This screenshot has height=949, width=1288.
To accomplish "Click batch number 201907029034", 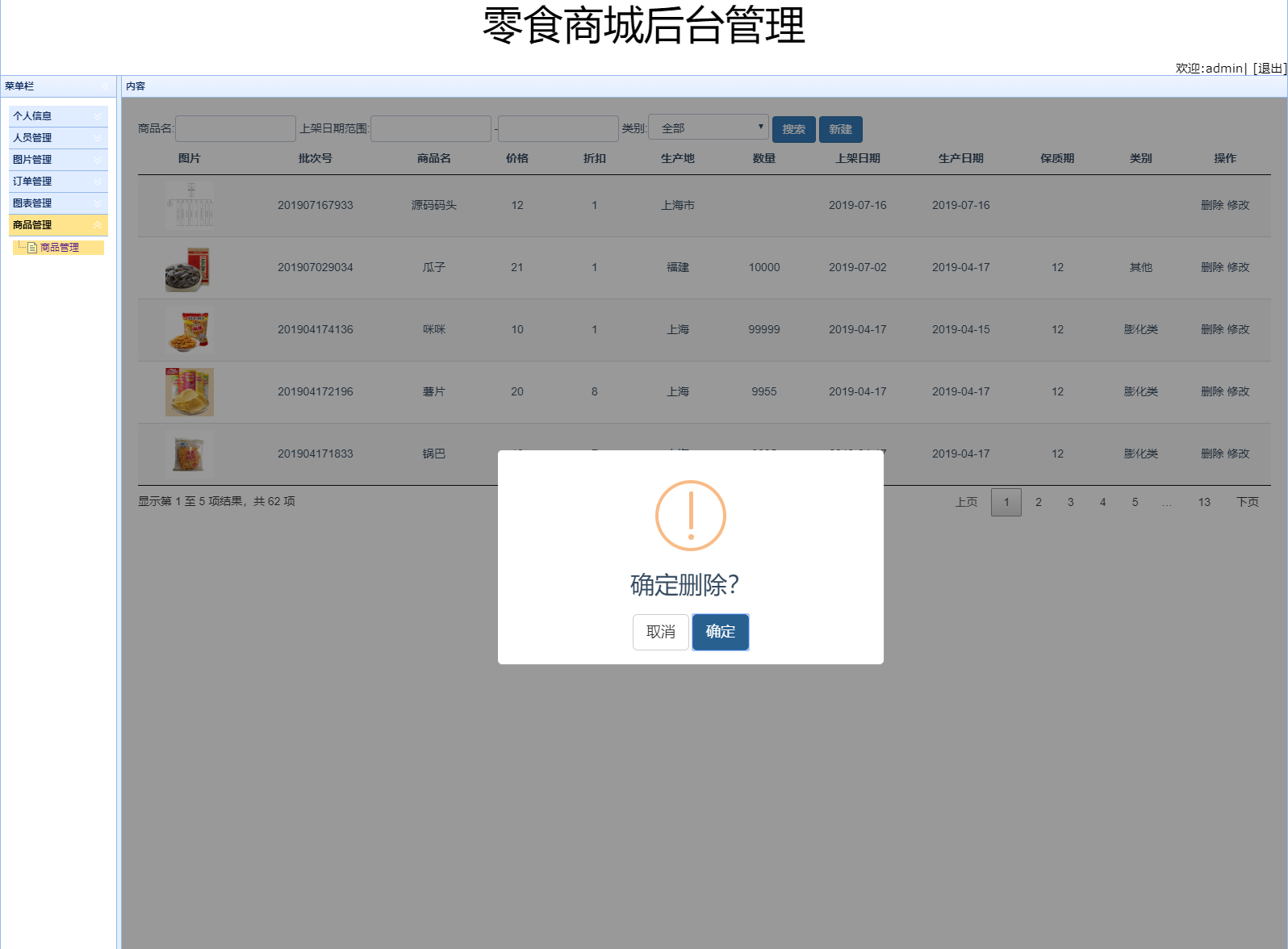I will click(x=316, y=267).
